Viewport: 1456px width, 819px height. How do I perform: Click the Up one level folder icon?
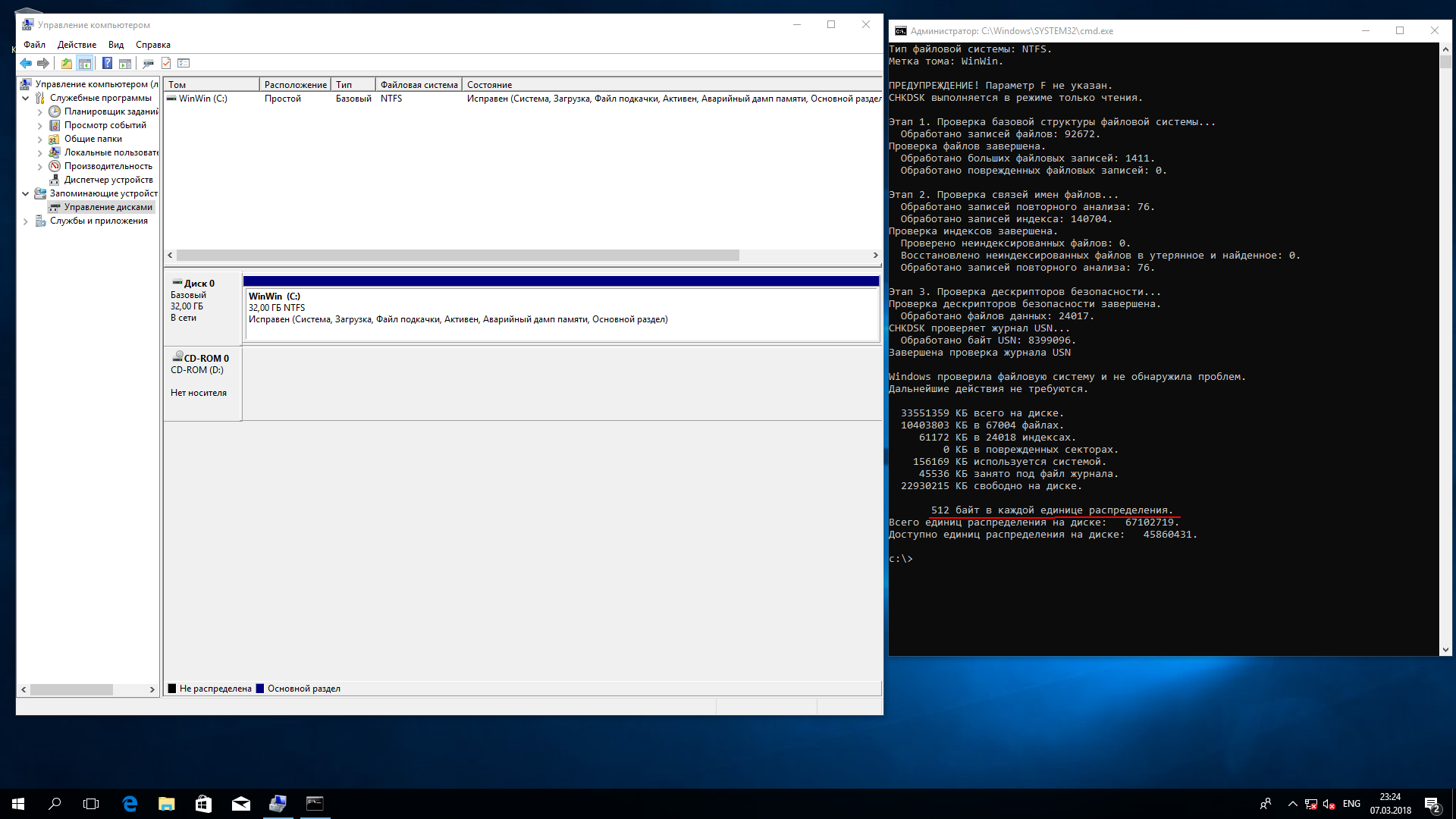coord(67,64)
